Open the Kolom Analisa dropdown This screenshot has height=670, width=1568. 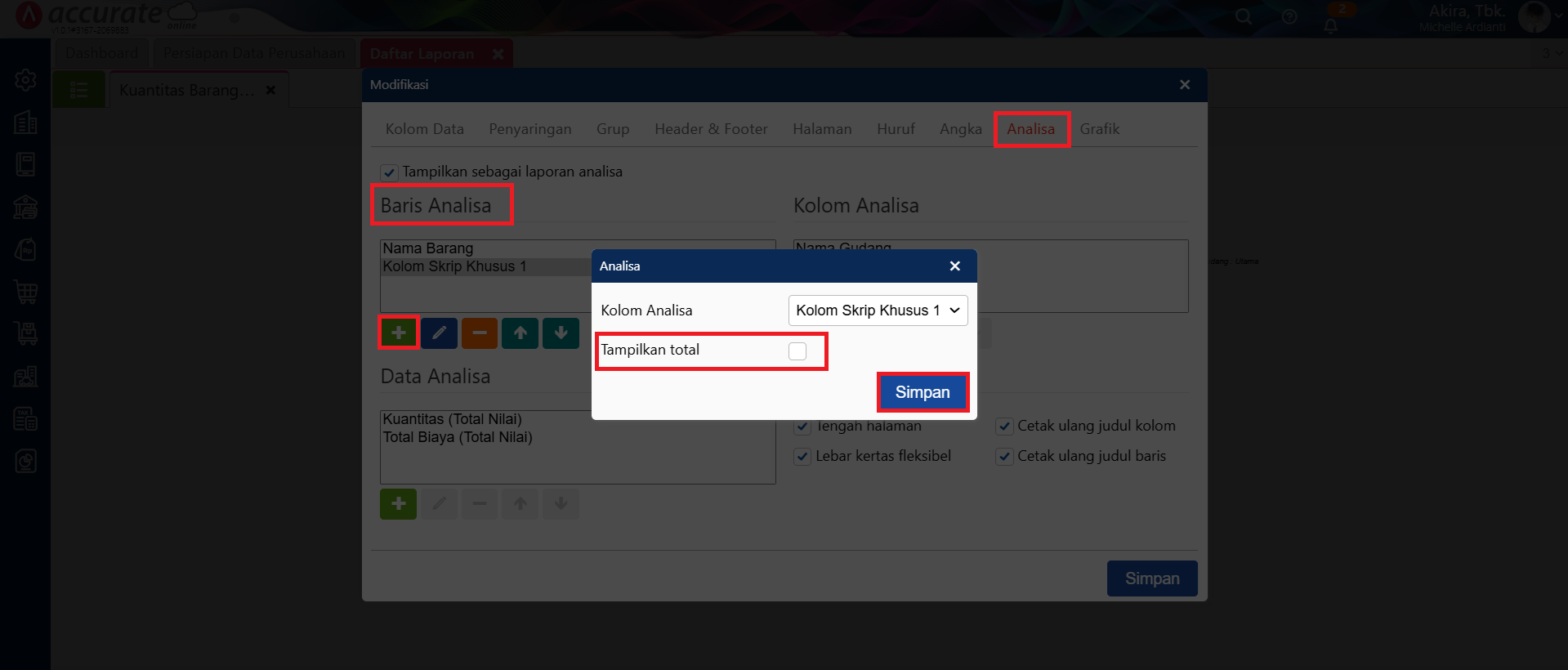878,310
